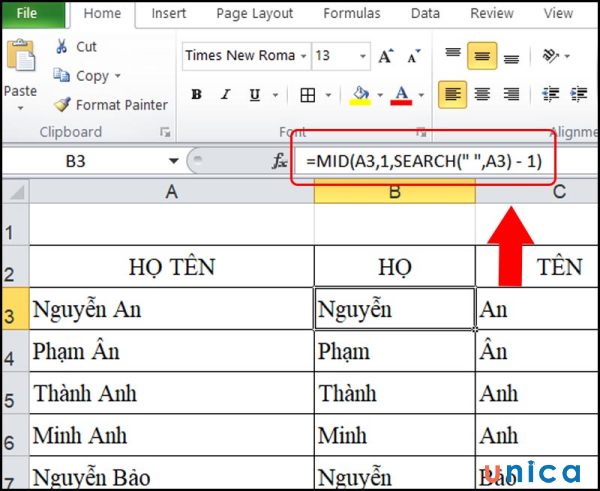Screen dimensions: 600x491
Task: Open the Paste options arrow
Action: (x=21, y=108)
